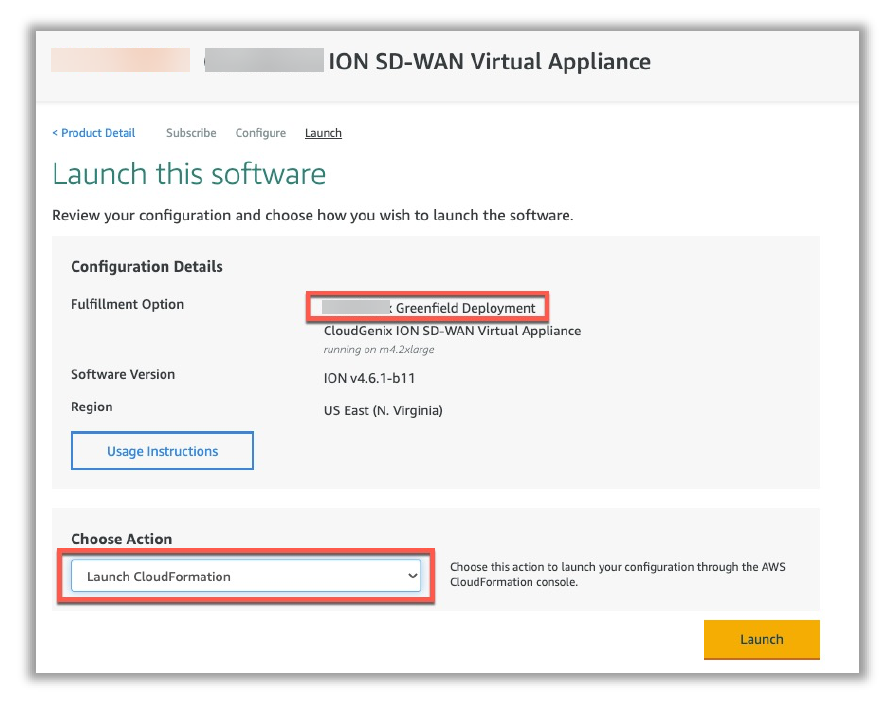This screenshot has width=890, height=708.
Task: Click the 'Launch this software' heading
Action: (x=189, y=174)
